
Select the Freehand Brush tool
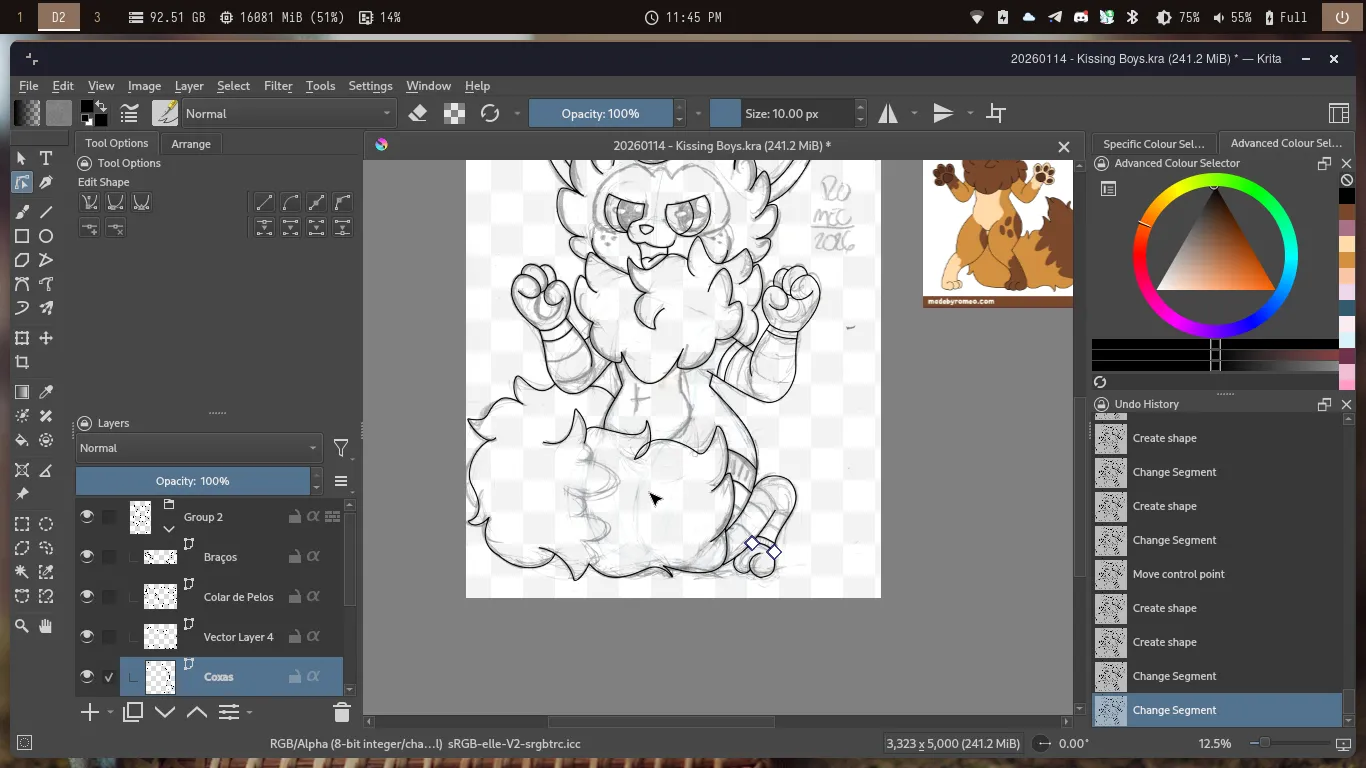[22, 212]
